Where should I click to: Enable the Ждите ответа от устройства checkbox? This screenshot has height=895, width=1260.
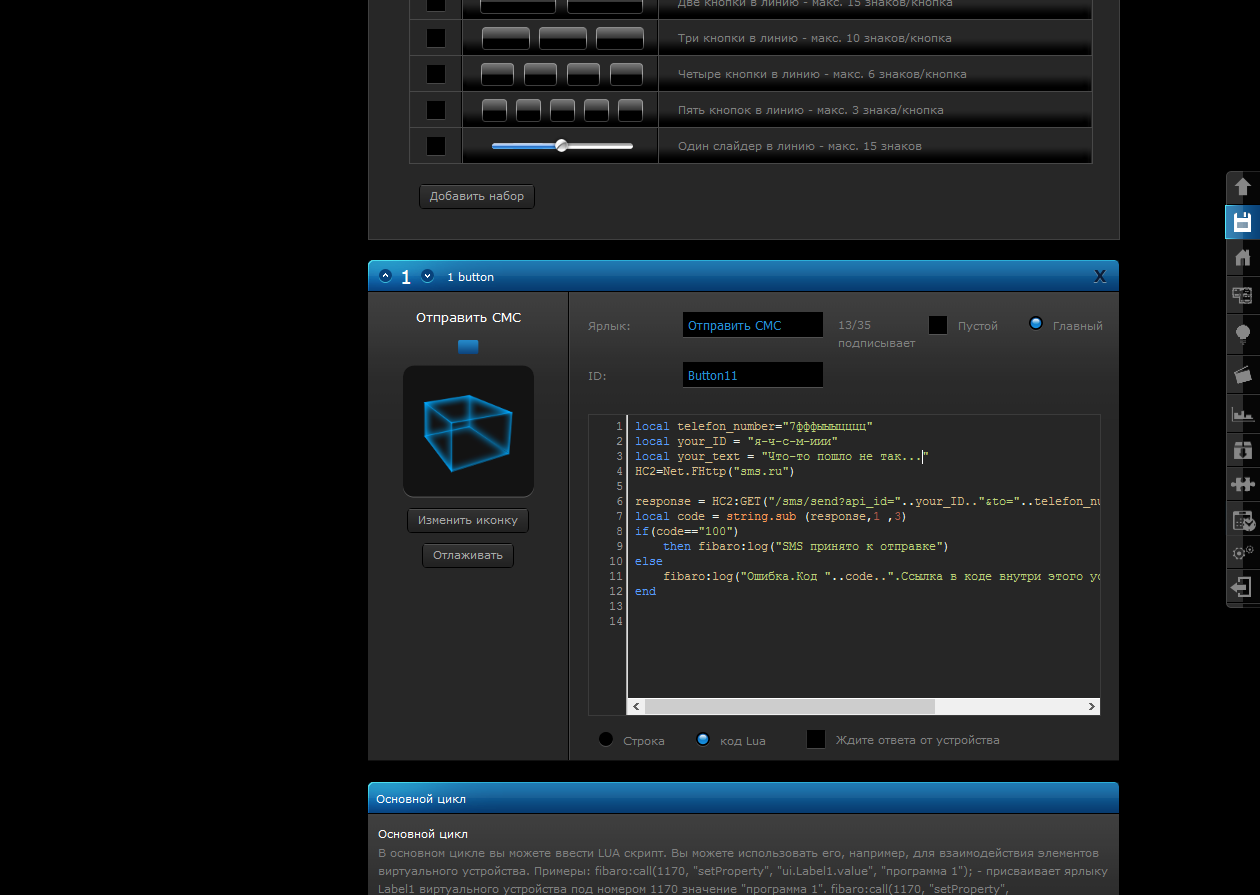(816, 739)
